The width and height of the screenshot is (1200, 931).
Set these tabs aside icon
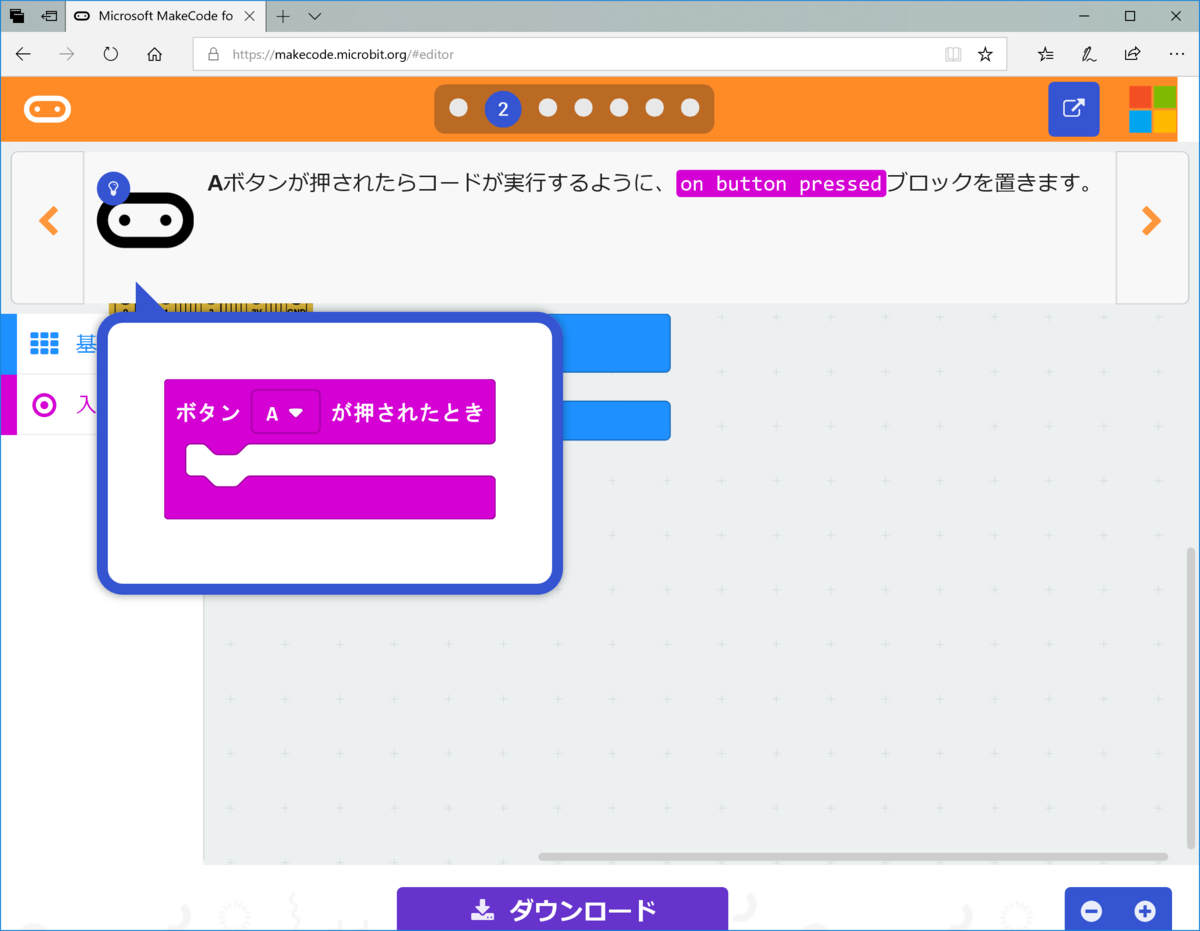click(x=49, y=16)
